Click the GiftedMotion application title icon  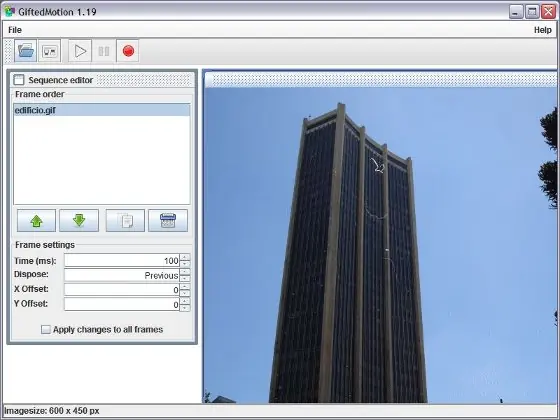click(x=10, y=12)
